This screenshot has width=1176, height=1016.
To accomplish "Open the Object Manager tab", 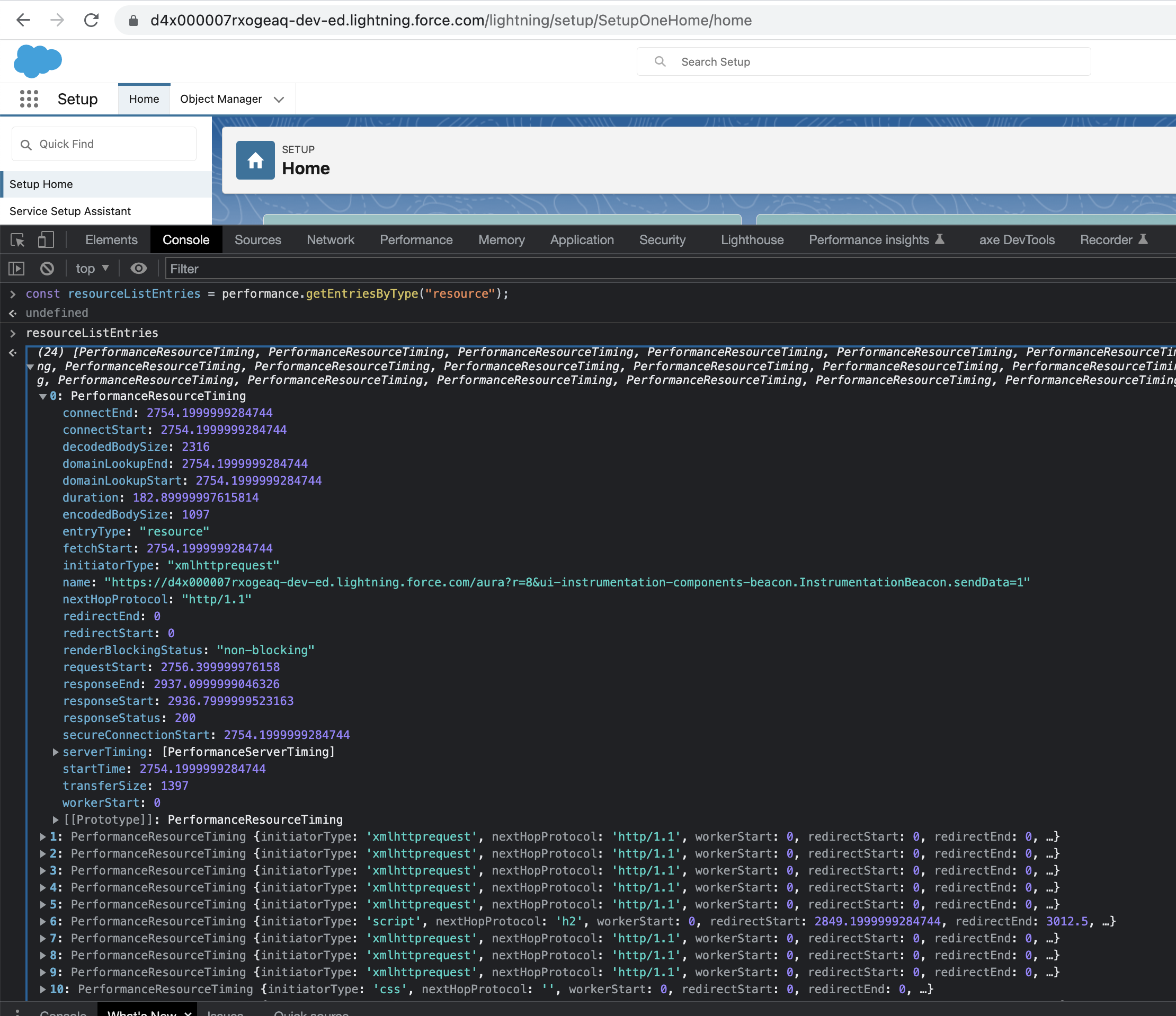I will 221,99.
